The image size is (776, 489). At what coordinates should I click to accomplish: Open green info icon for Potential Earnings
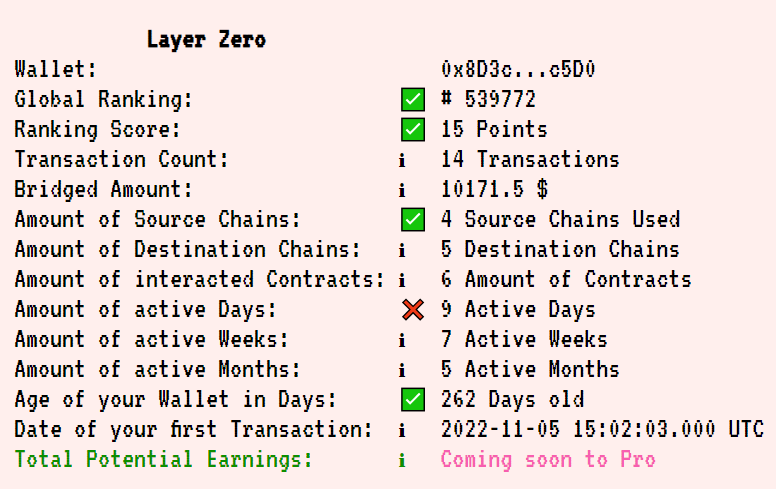pos(402,460)
